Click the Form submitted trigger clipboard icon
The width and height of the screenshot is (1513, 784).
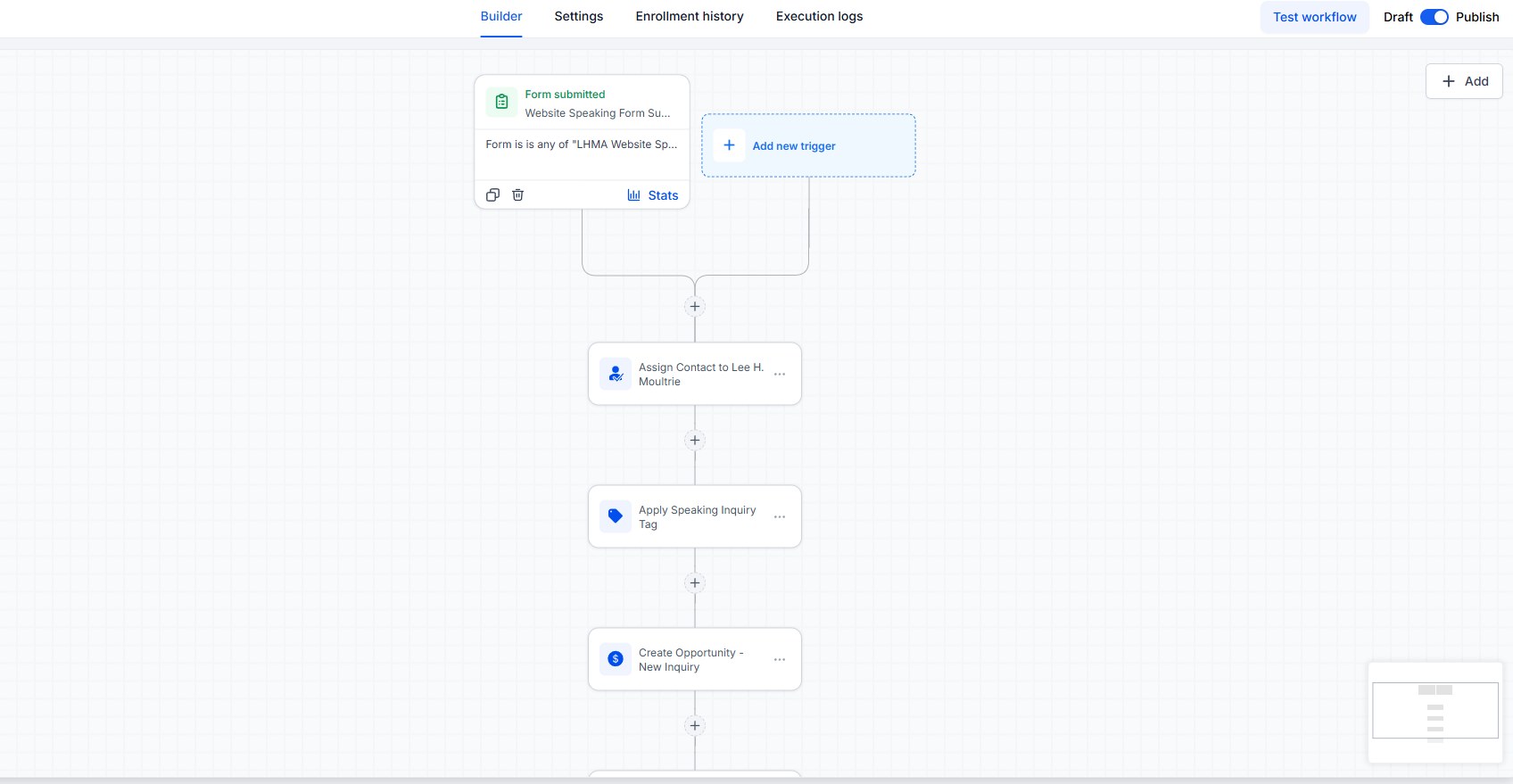click(x=501, y=102)
